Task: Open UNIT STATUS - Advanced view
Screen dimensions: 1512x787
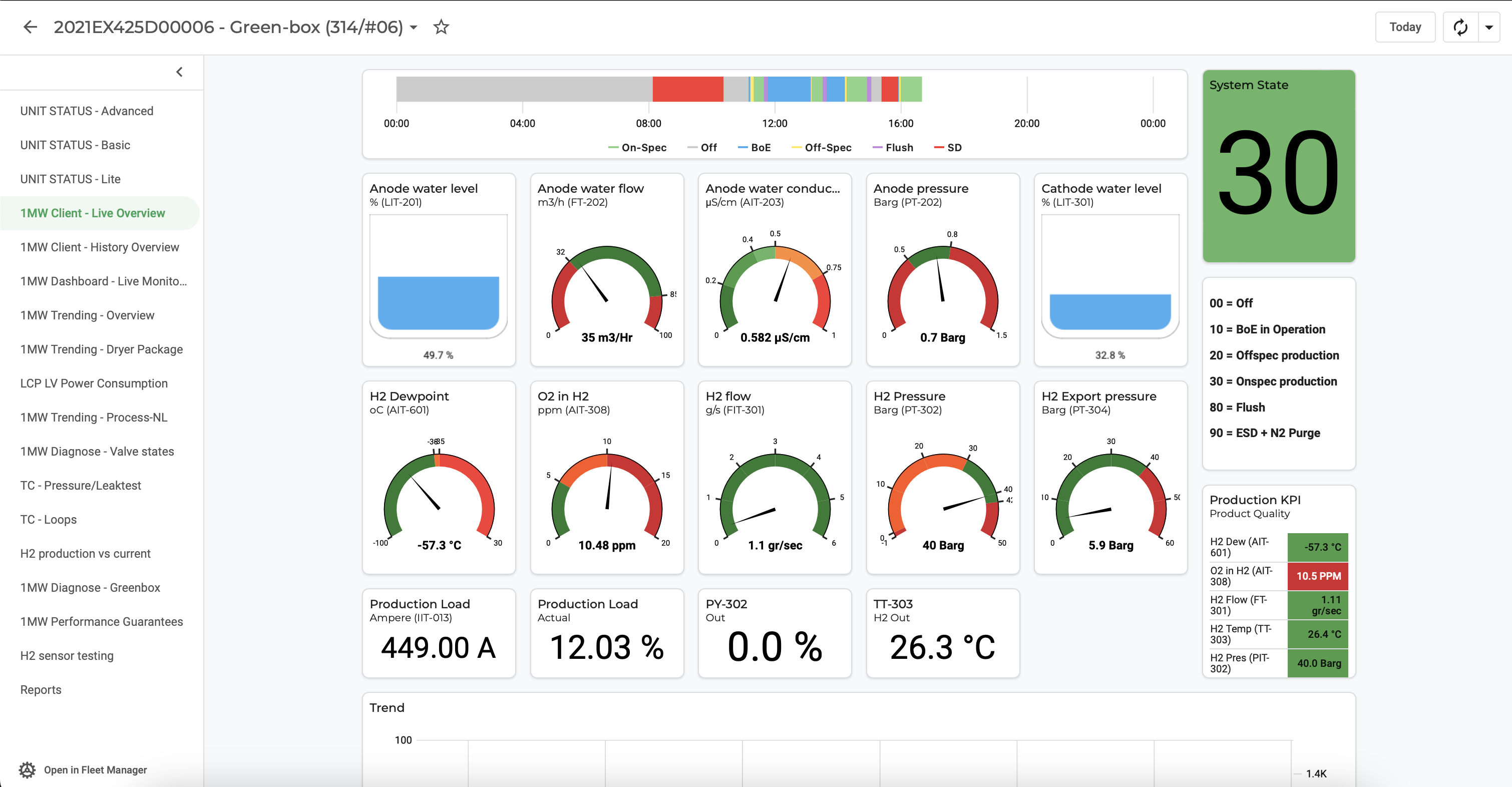Action: pyautogui.click(x=87, y=110)
